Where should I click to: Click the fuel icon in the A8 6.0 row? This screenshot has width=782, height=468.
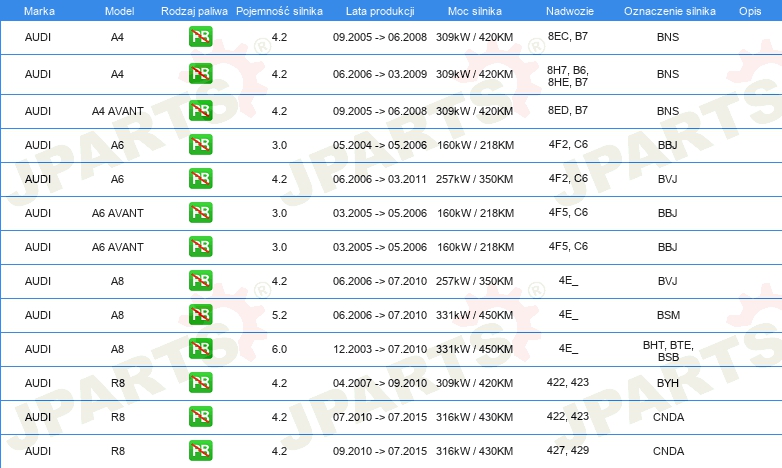click(x=200, y=348)
